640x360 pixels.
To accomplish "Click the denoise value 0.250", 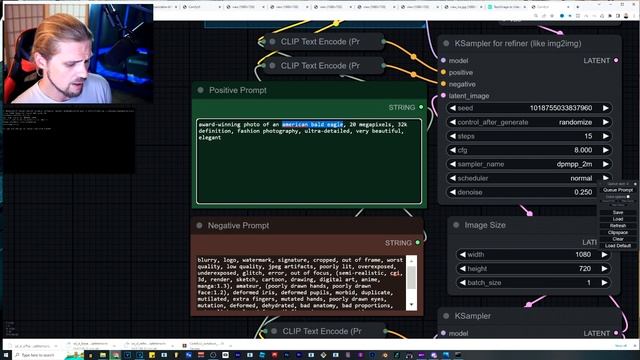I will (583, 192).
